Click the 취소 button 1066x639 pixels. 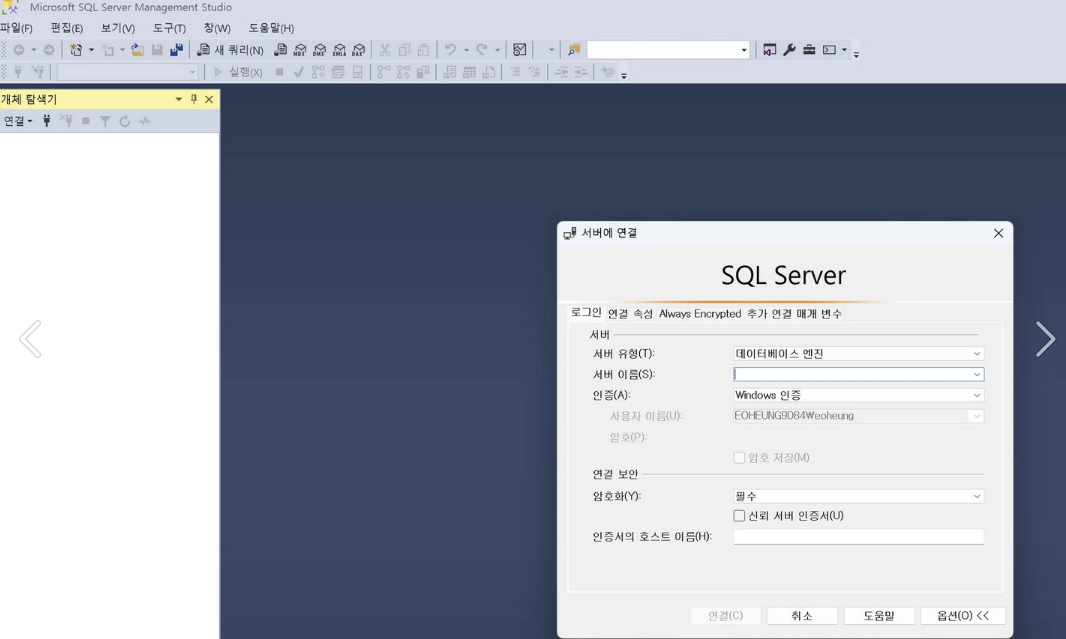[x=802, y=616]
